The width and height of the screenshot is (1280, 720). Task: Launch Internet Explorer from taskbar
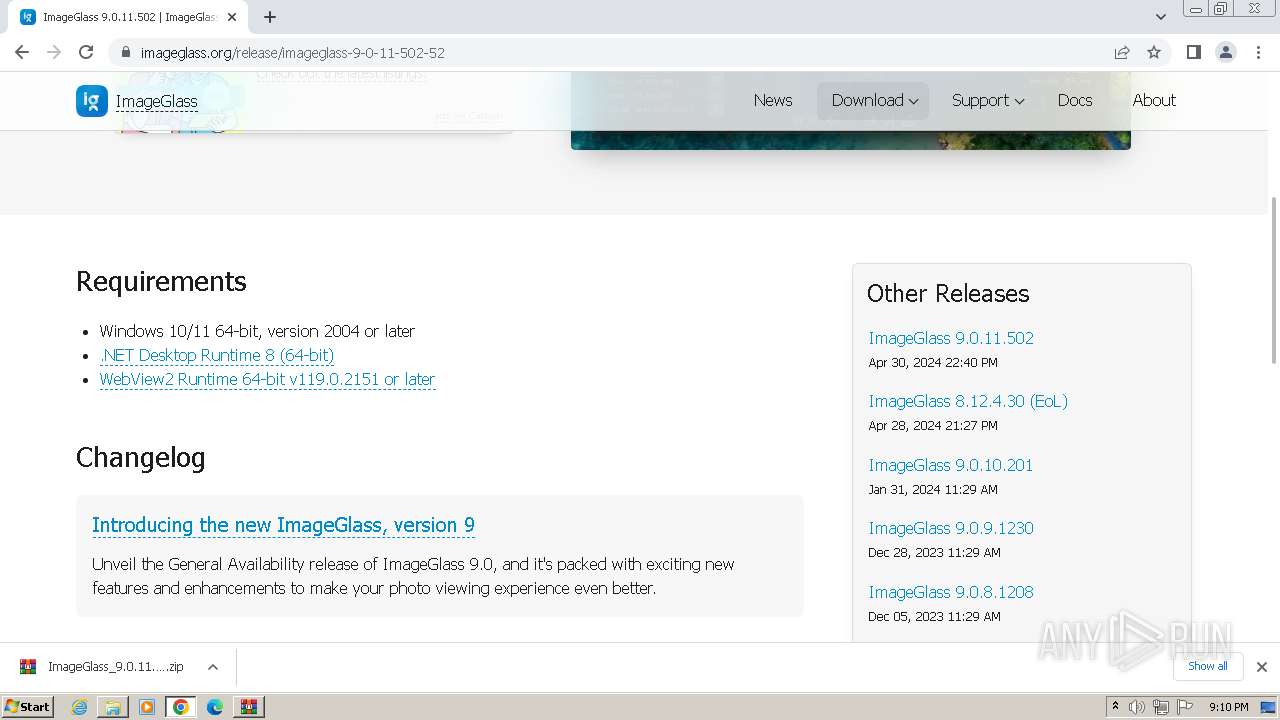click(x=79, y=707)
